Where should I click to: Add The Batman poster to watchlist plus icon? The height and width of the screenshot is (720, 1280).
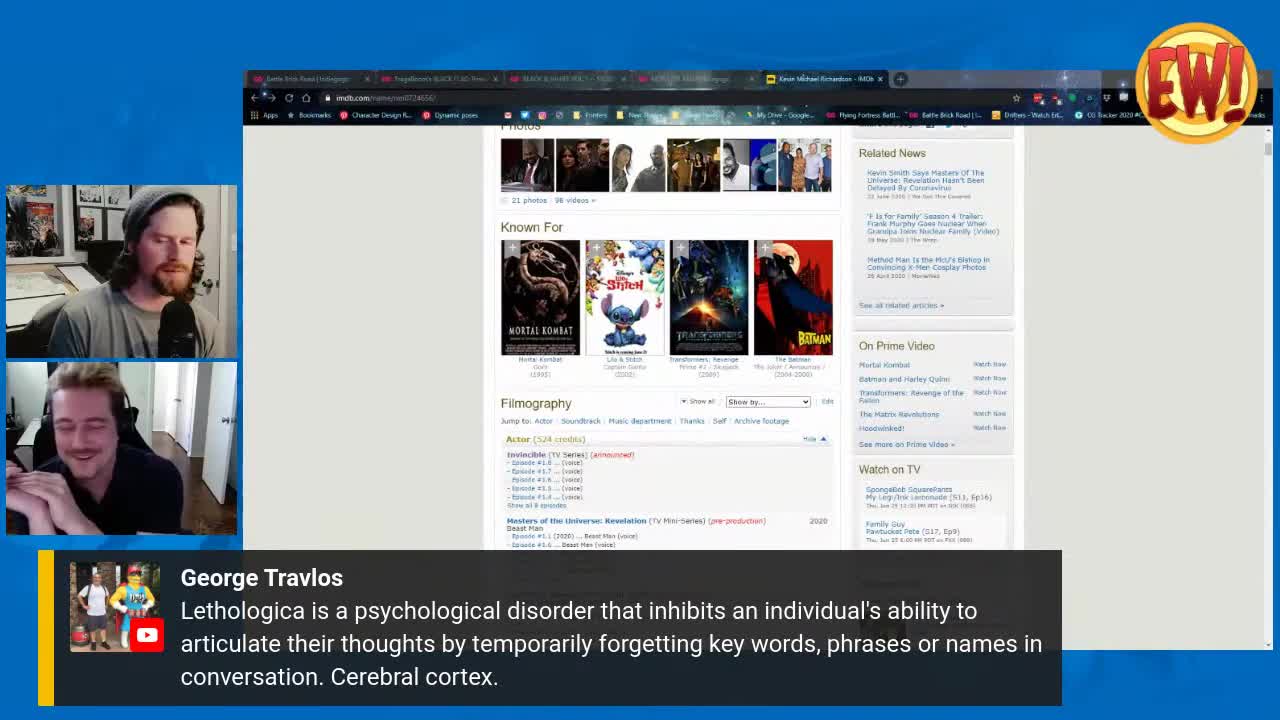coord(763,248)
